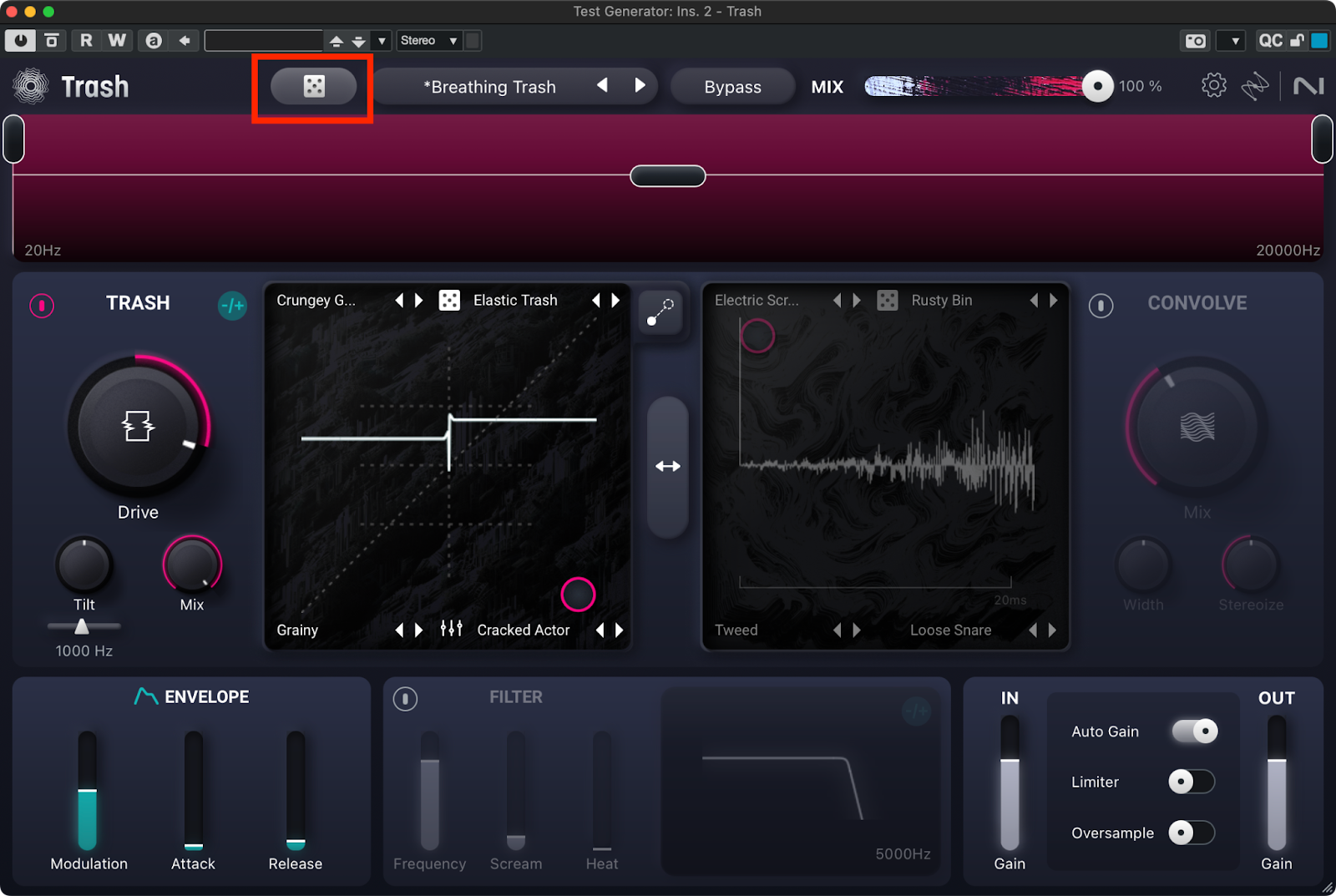Click the ENVELOPE follower icon
This screenshot has width=1336, height=896.
146,696
